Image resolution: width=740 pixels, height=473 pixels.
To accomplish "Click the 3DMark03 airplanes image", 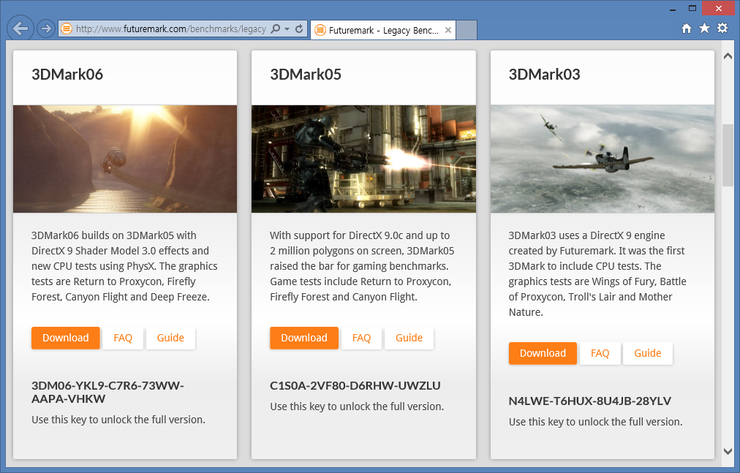I will pos(602,159).
